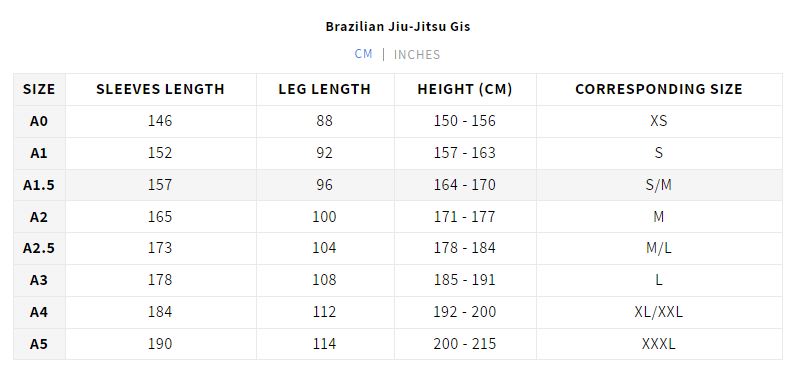Select the A4 size row label

39,312
